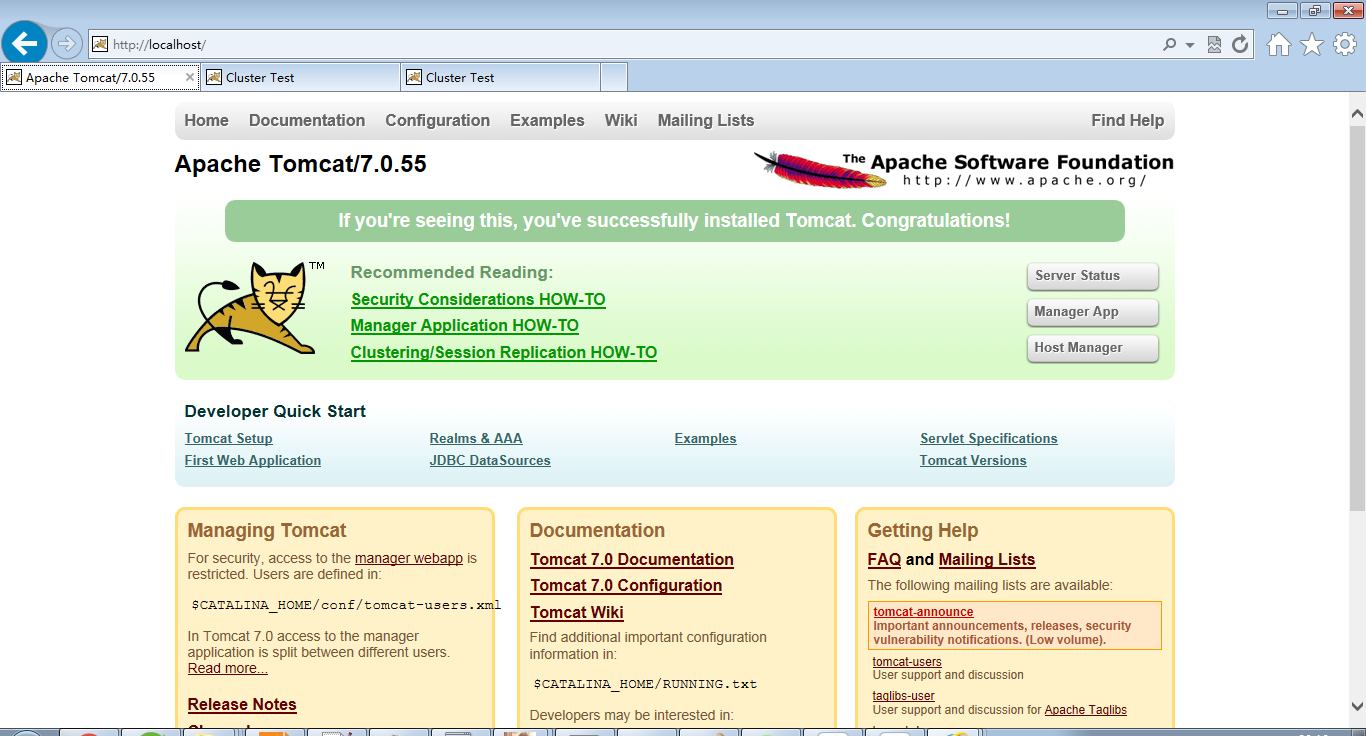
Task: Click the Read more... link
Action: coord(228,668)
